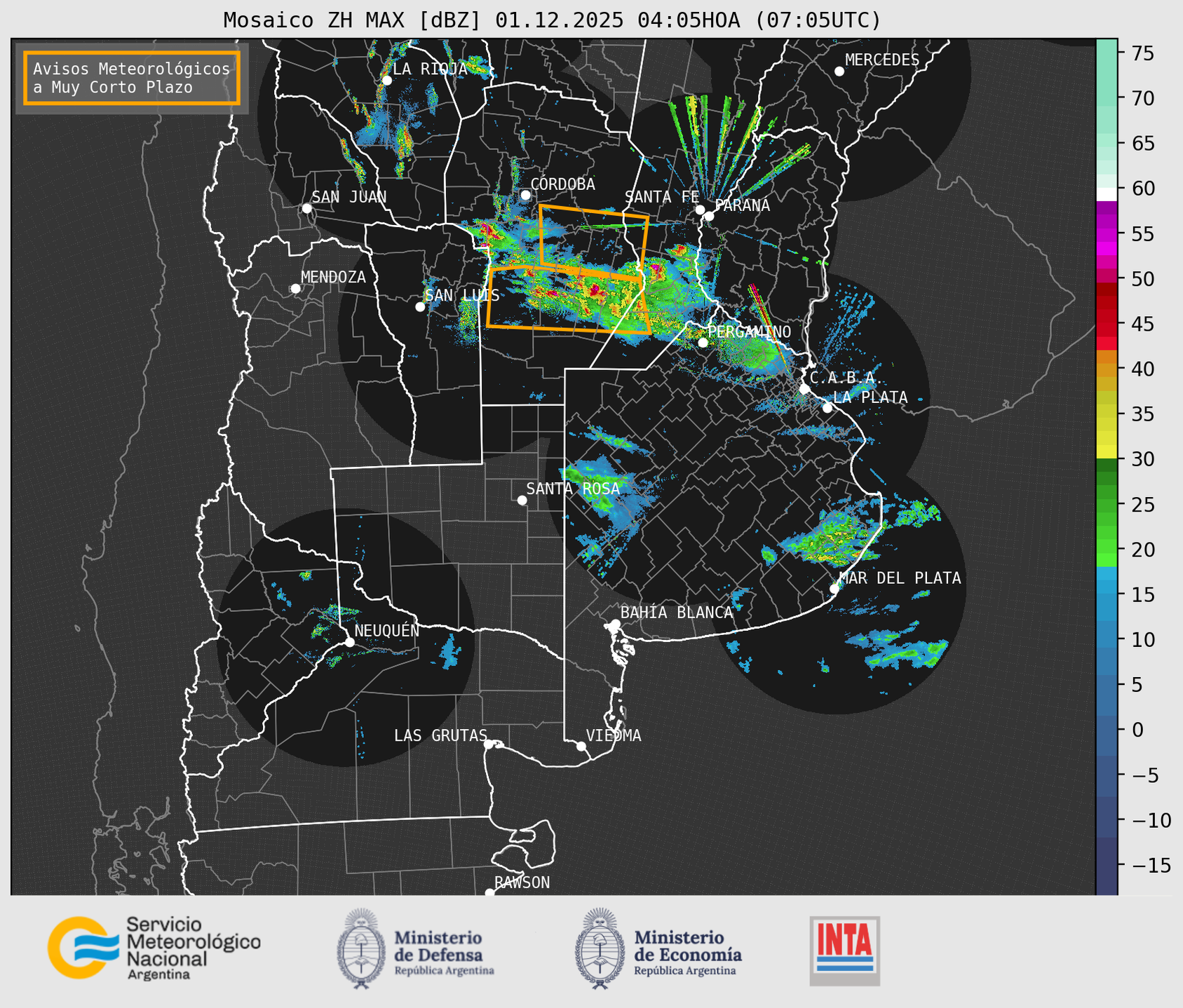Click the upper orange warning polygon near Córdoba
1183x1008 pixels.
[x=593, y=241]
